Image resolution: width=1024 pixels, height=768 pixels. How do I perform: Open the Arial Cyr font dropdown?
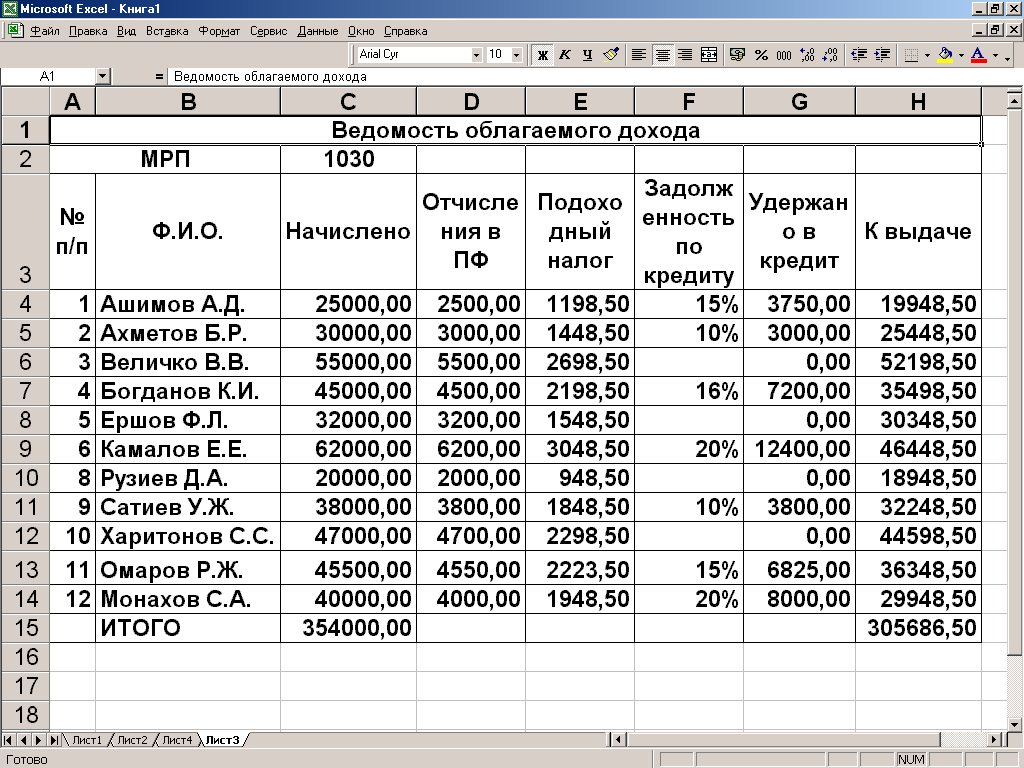(477, 55)
